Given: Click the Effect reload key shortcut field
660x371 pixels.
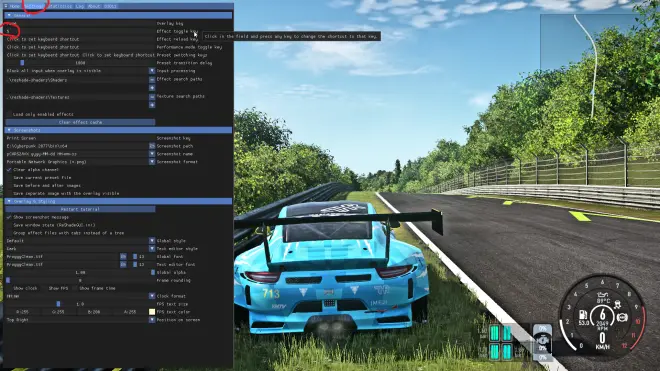Looking at the screenshot, I should click(x=80, y=39).
